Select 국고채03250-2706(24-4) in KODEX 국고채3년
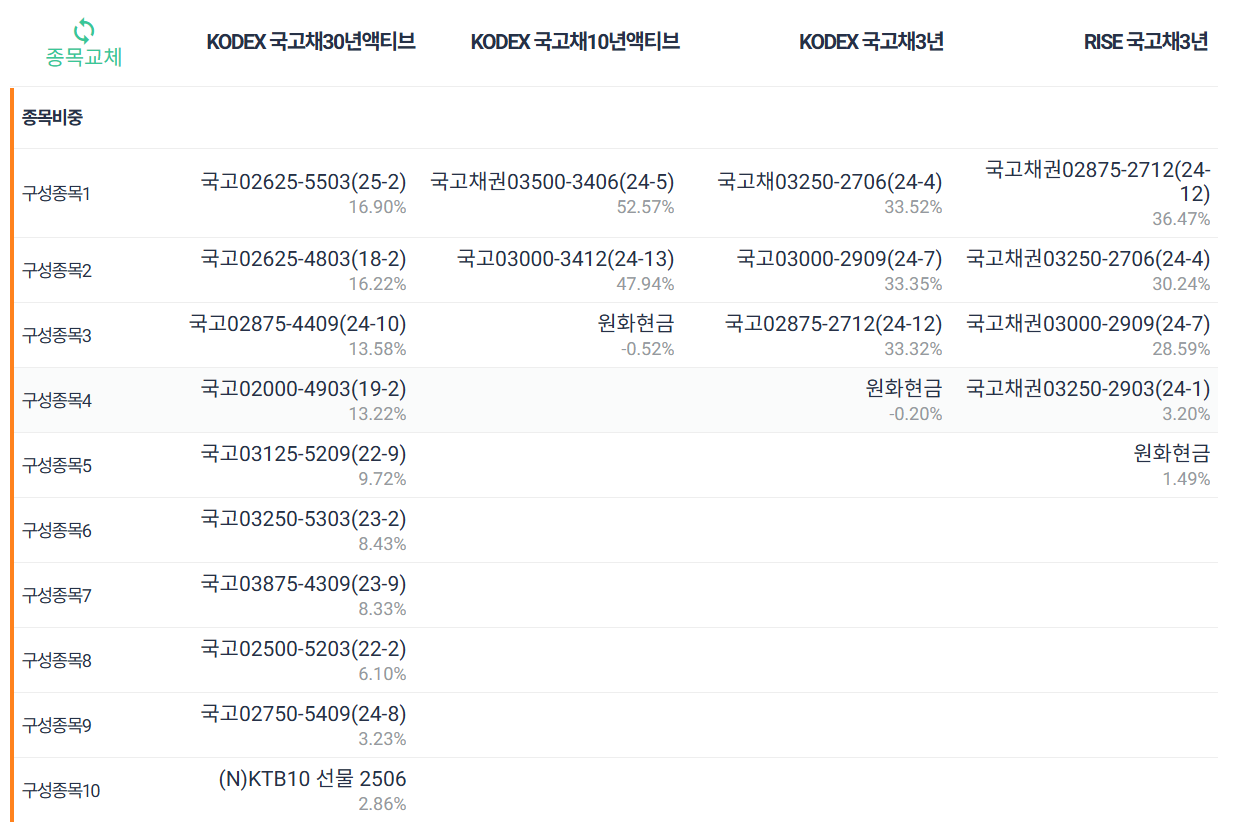Viewport: 1236px width, 822px height. [829, 182]
